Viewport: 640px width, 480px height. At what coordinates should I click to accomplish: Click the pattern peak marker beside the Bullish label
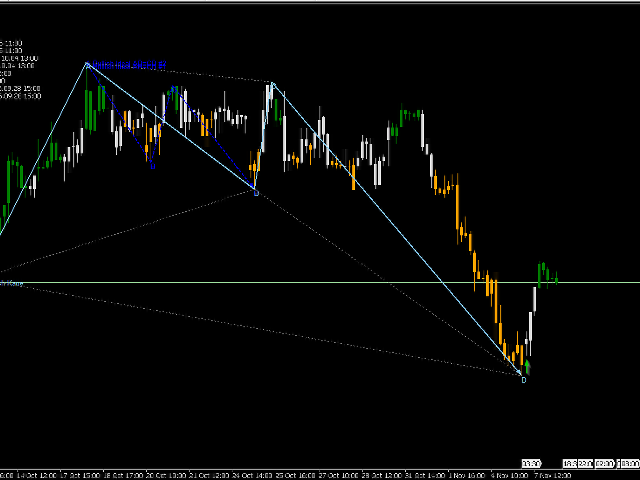[87, 64]
